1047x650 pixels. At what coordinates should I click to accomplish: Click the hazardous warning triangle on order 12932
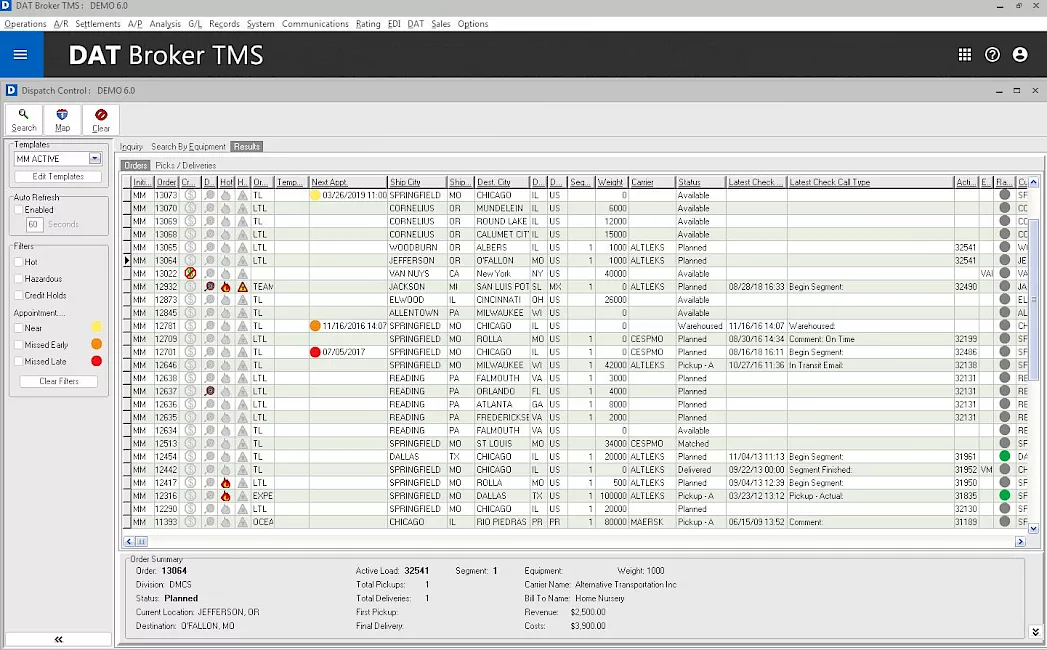242,287
